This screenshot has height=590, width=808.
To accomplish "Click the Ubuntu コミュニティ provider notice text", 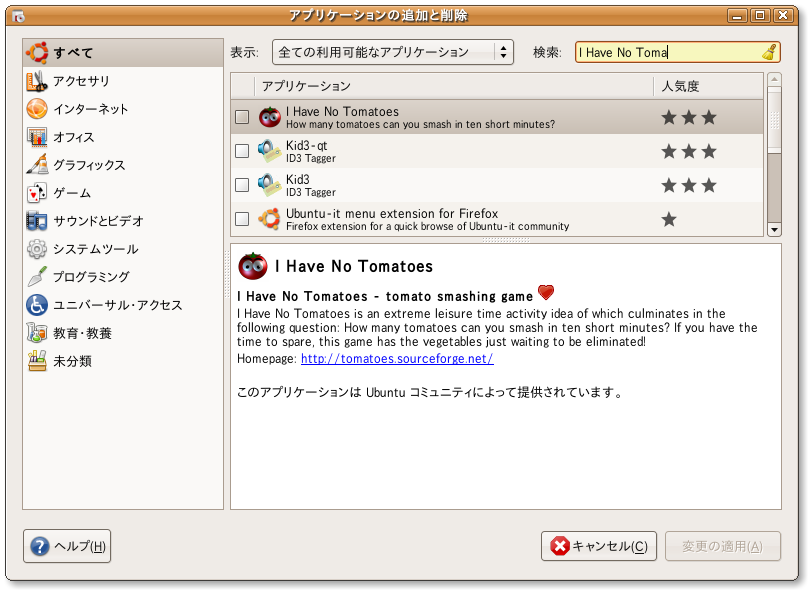I will 430,392.
